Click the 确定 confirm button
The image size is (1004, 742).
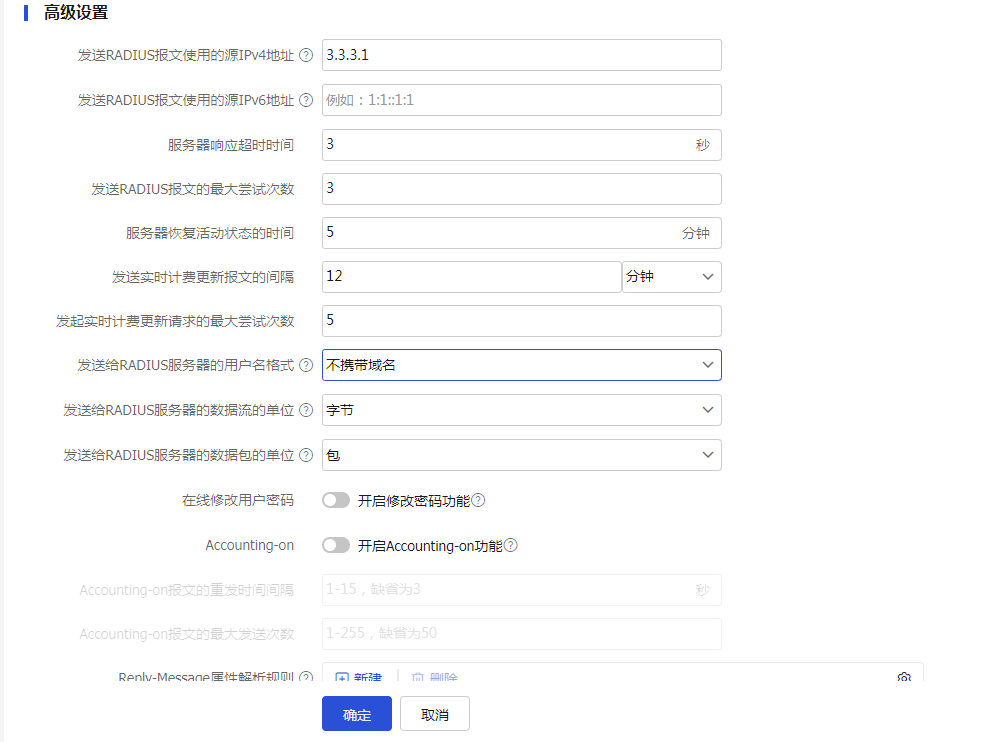(356, 714)
